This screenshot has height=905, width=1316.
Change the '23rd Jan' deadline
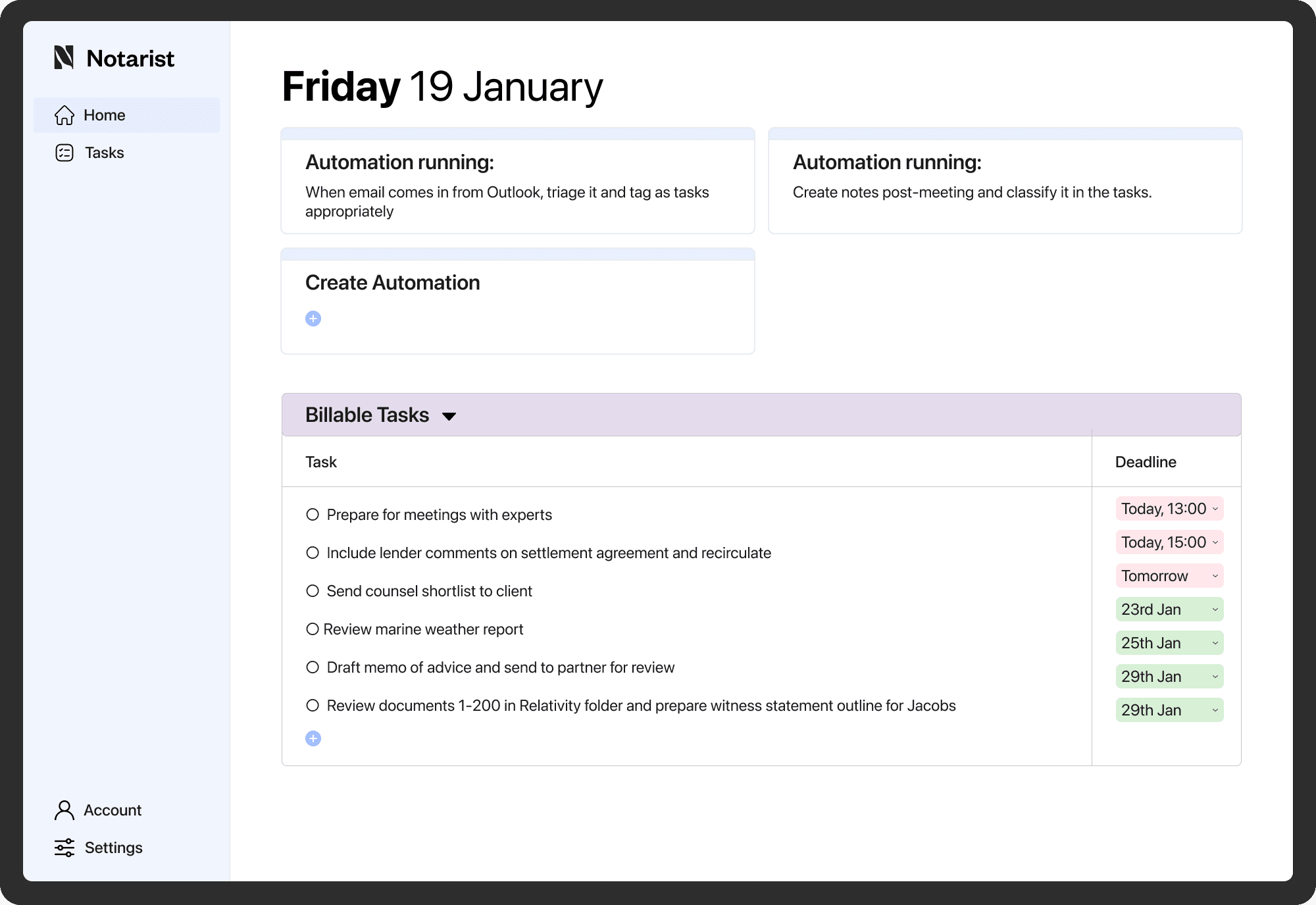click(1169, 609)
